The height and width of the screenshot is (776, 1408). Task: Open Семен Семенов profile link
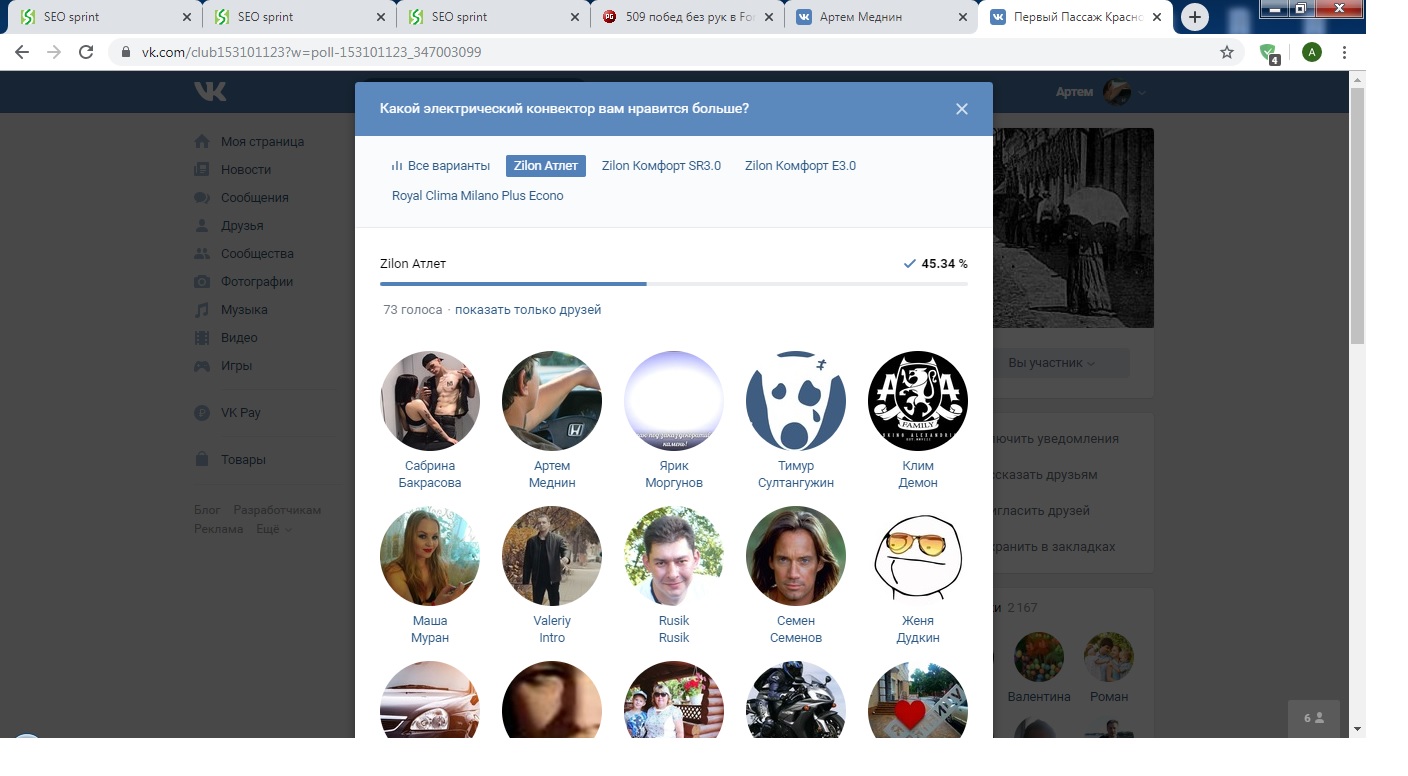click(x=796, y=629)
